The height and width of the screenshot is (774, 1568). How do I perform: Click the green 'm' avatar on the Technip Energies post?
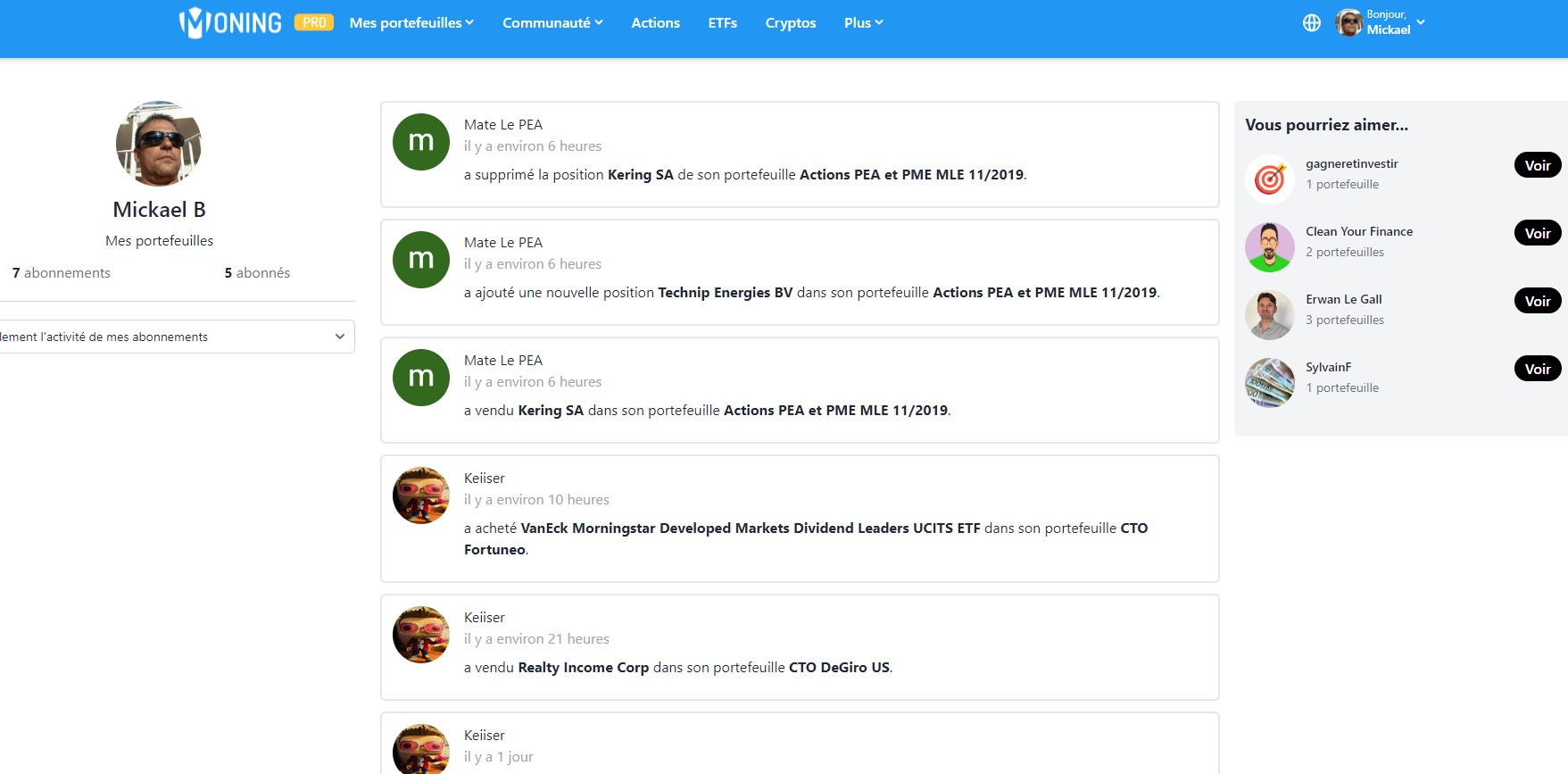point(421,260)
